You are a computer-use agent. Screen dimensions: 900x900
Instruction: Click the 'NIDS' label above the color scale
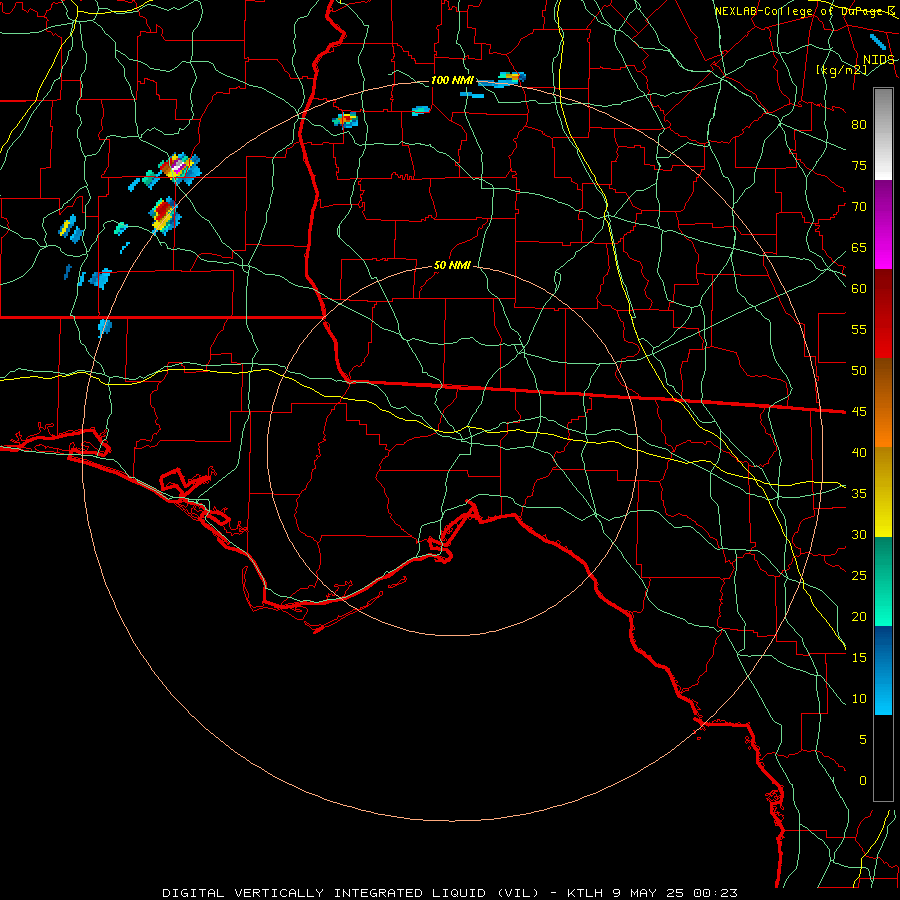point(878,60)
